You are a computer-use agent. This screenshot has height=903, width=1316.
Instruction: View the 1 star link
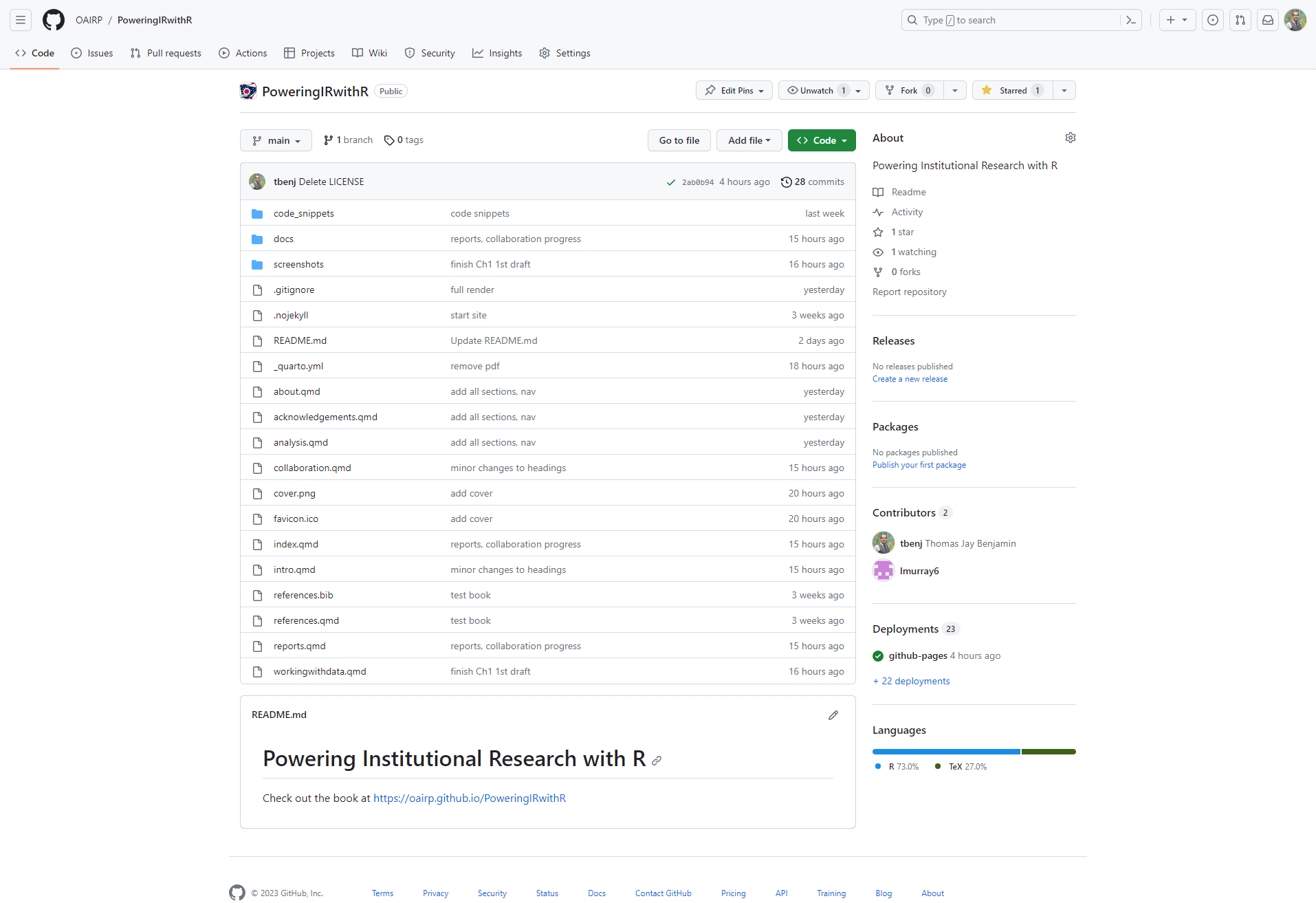click(x=894, y=232)
